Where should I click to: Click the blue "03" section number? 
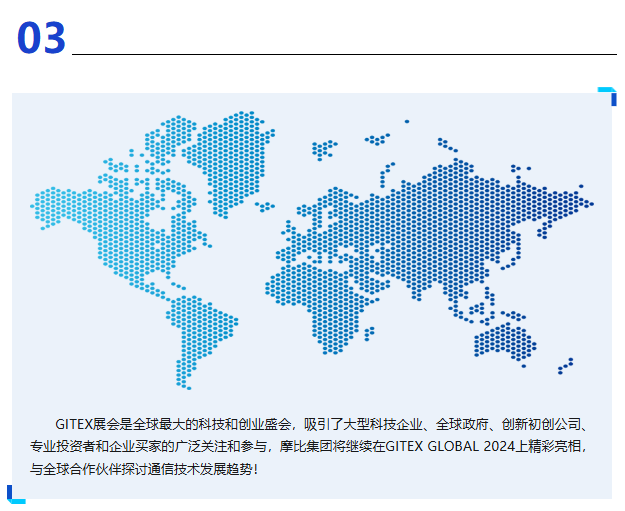pyautogui.click(x=41, y=37)
